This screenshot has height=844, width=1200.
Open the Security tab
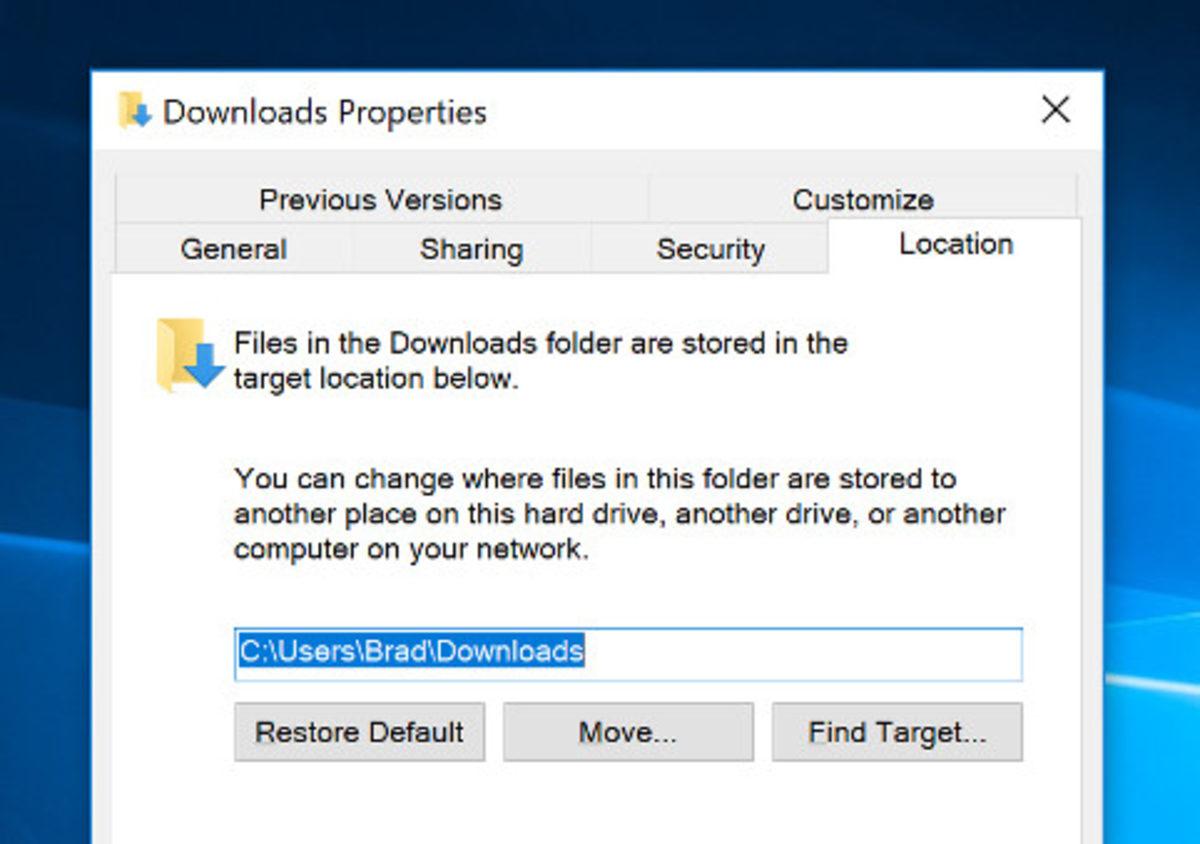click(710, 249)
